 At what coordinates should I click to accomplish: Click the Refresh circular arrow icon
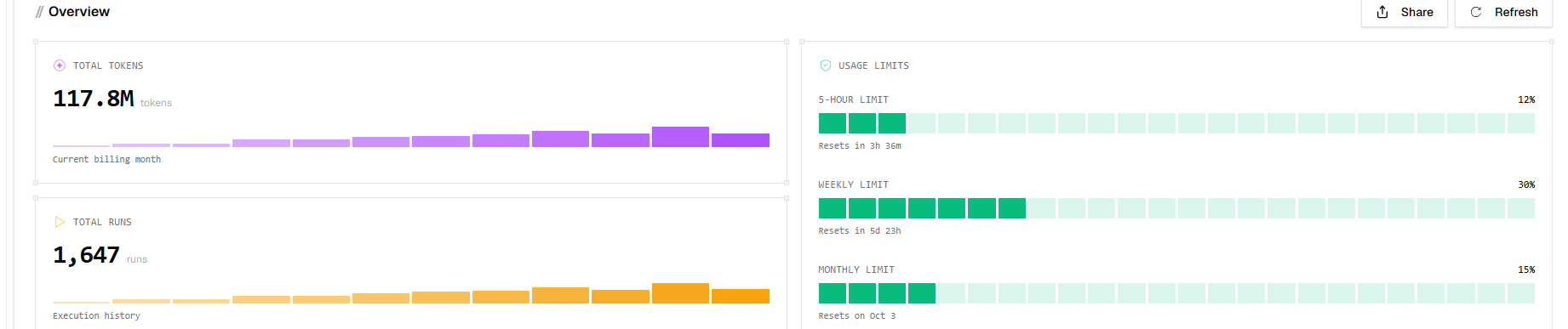[x=1476, y=12]
